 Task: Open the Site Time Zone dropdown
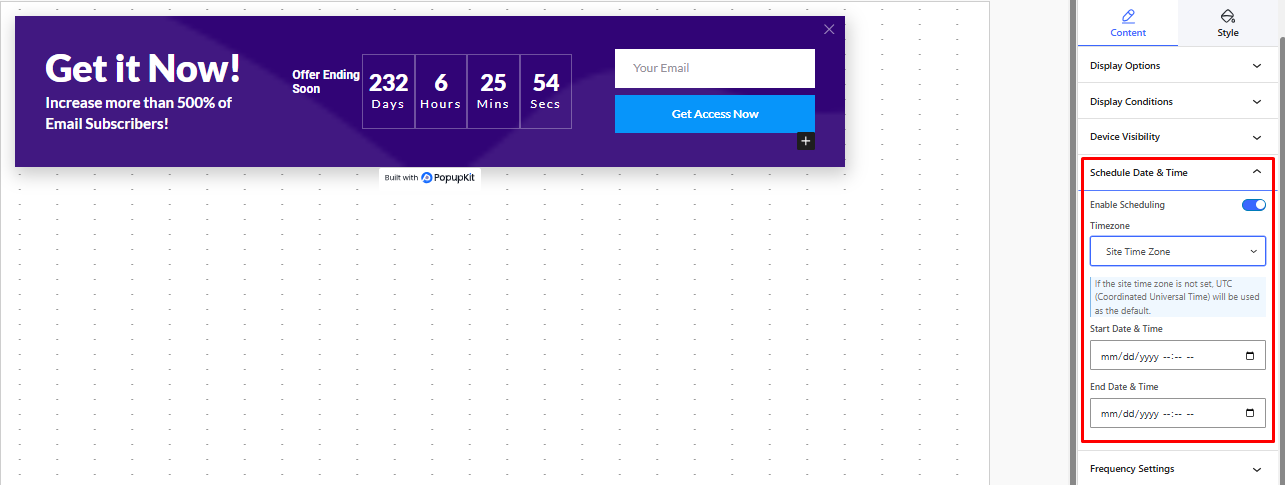[1177, 251]
